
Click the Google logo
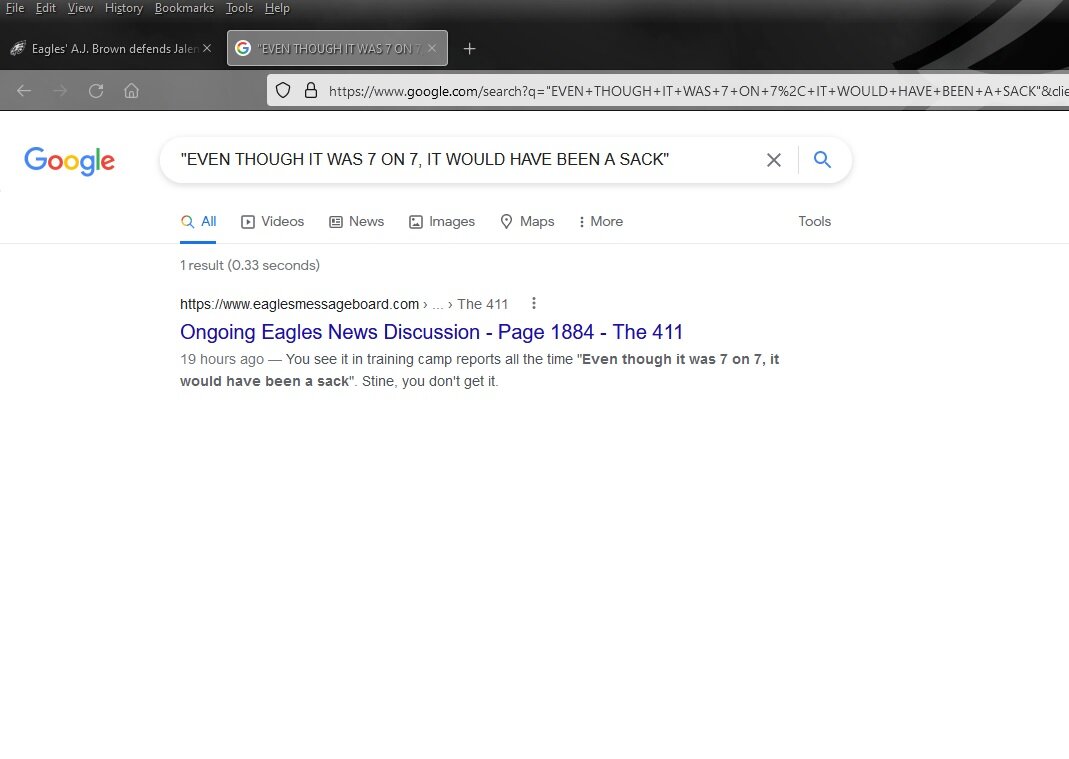69,160
